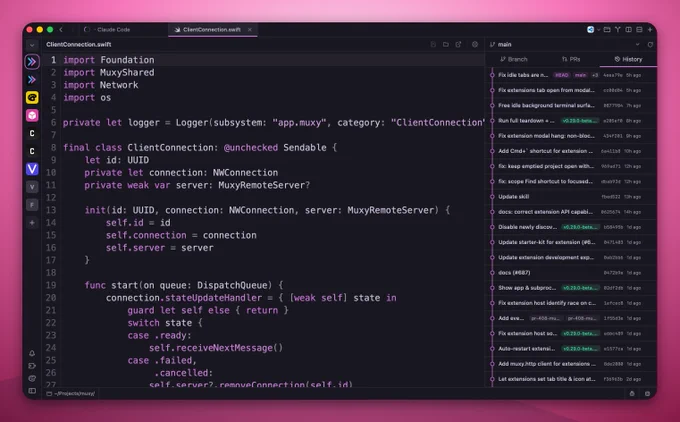Expand the dropdown next to the blue share icon
Screen dimensions: 680x422
tap(598, 29)
